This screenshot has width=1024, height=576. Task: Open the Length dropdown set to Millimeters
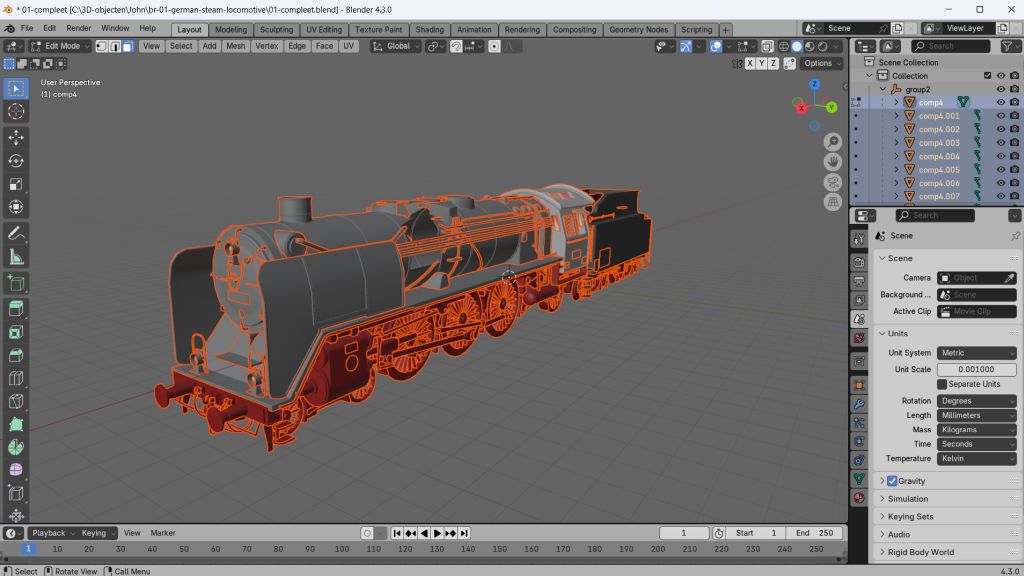976,415
